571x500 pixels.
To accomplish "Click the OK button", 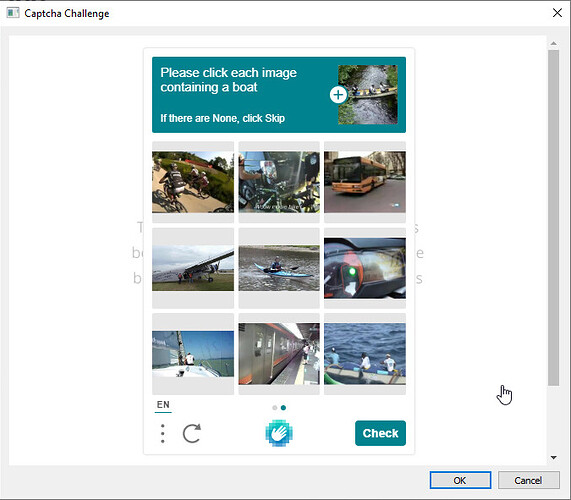I will (x=460, y=480).
